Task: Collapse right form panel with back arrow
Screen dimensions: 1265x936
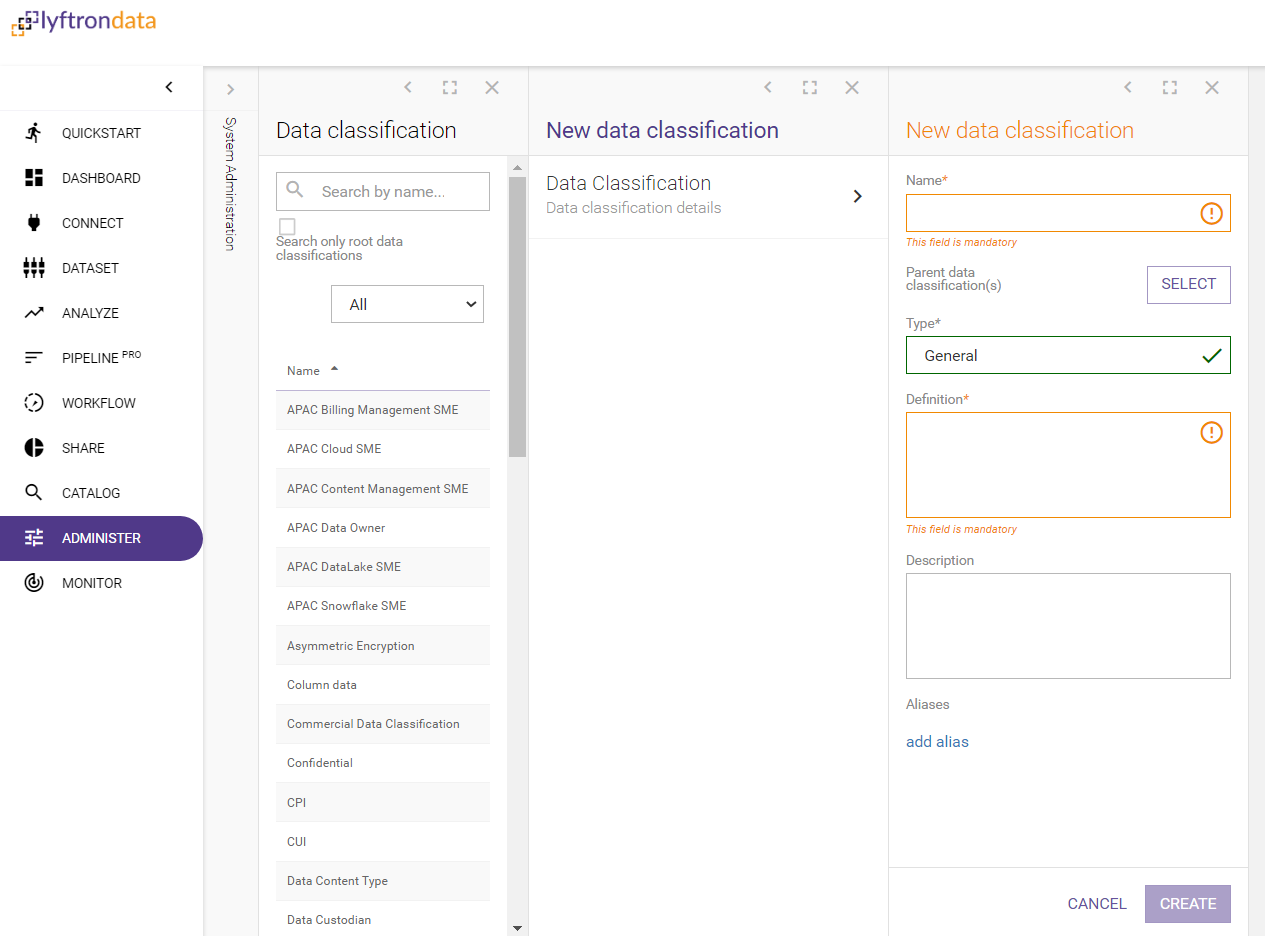Action: click(1128, 88)
